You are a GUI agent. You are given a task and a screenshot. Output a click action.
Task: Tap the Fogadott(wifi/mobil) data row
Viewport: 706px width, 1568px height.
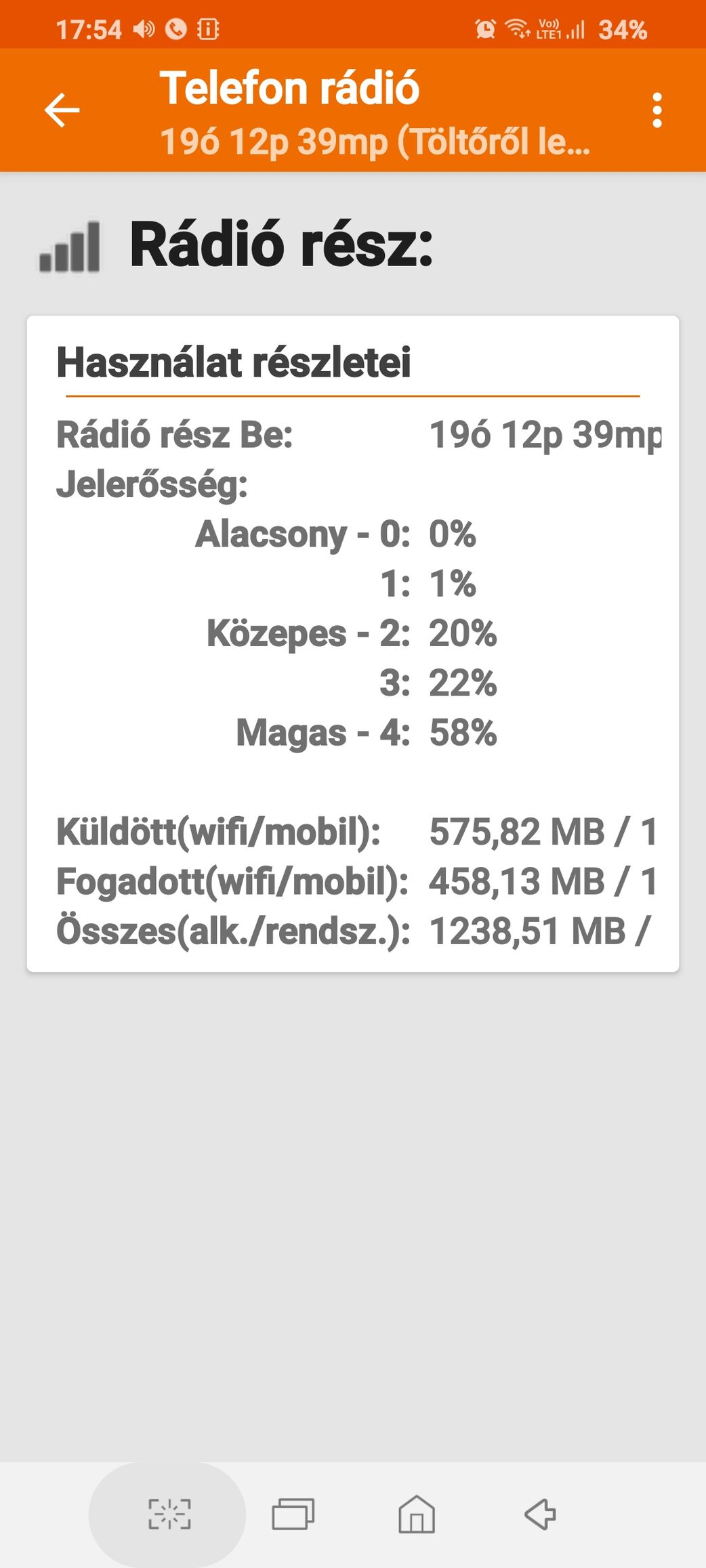(356, 882)
